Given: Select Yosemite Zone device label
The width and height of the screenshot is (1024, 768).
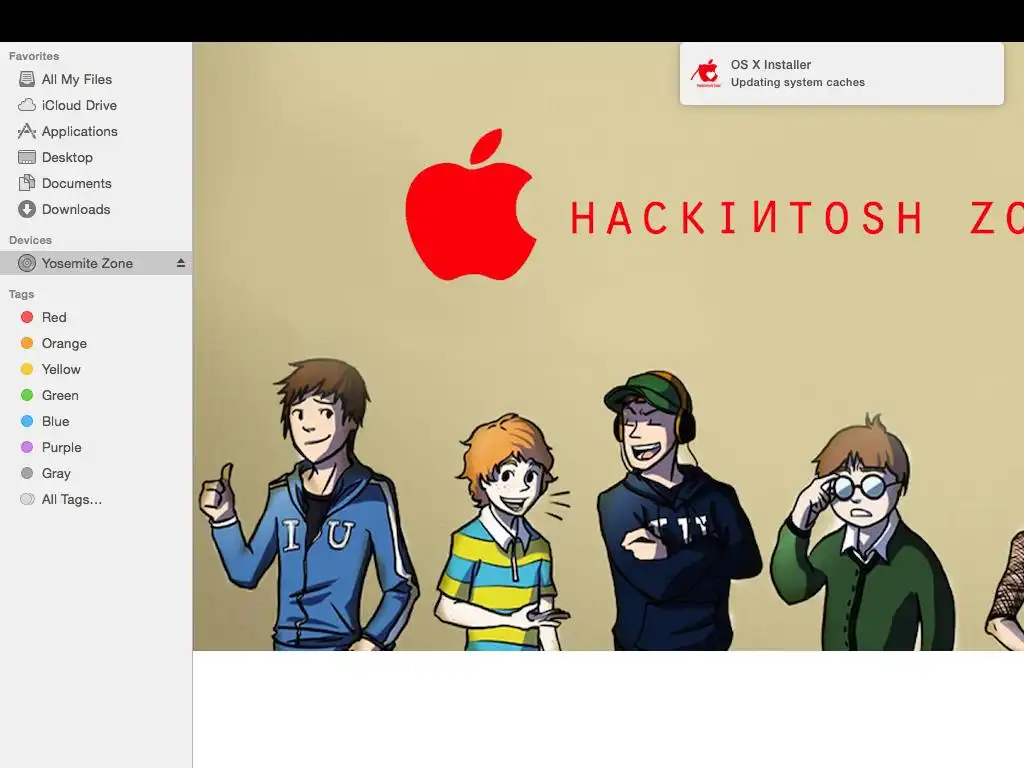Looking at the screenshot, I should pos(88,263).
